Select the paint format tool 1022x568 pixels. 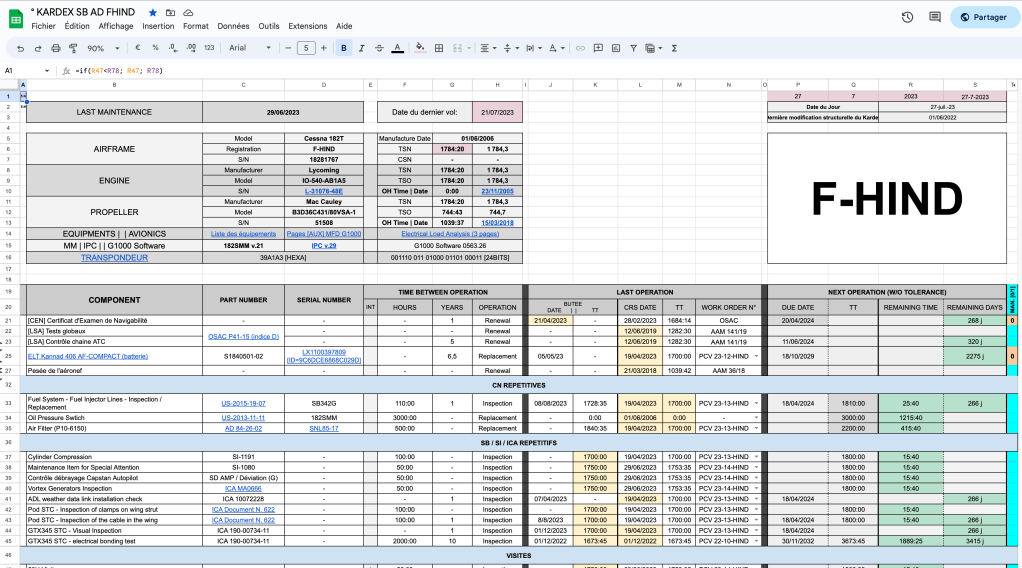click(74, 47)
